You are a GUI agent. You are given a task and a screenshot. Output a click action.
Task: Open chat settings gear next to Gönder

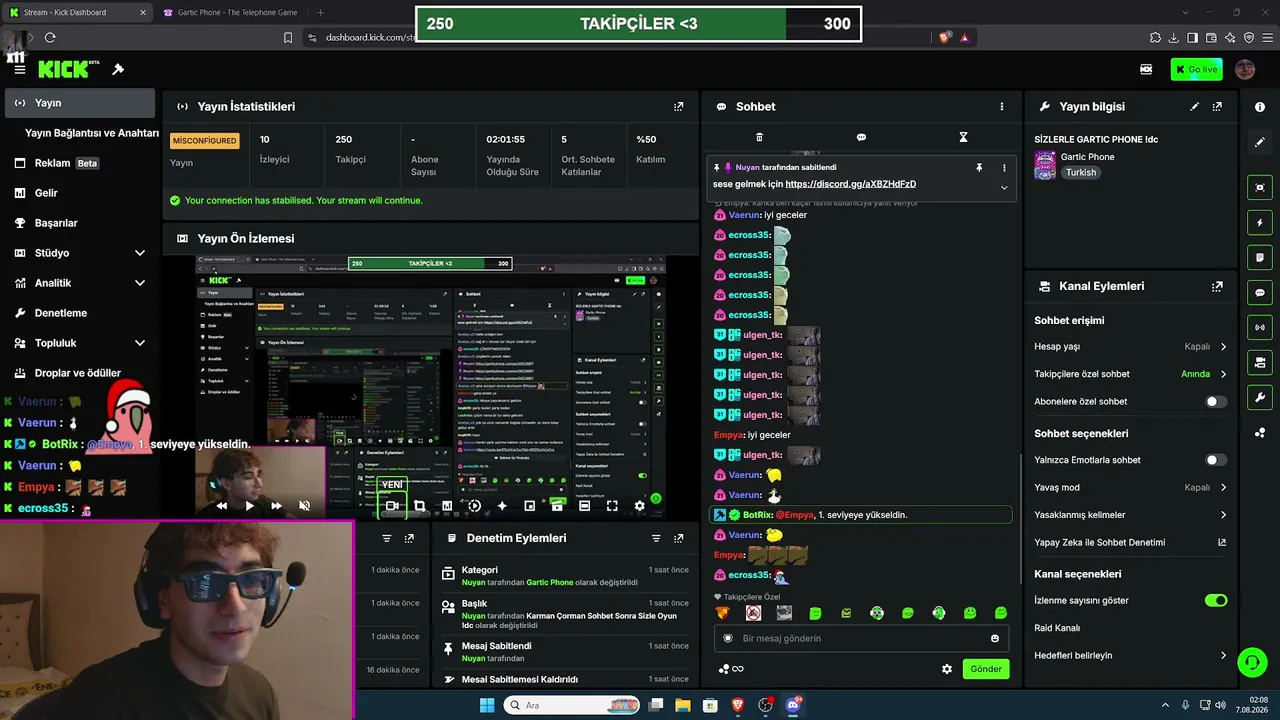(947, 669)
